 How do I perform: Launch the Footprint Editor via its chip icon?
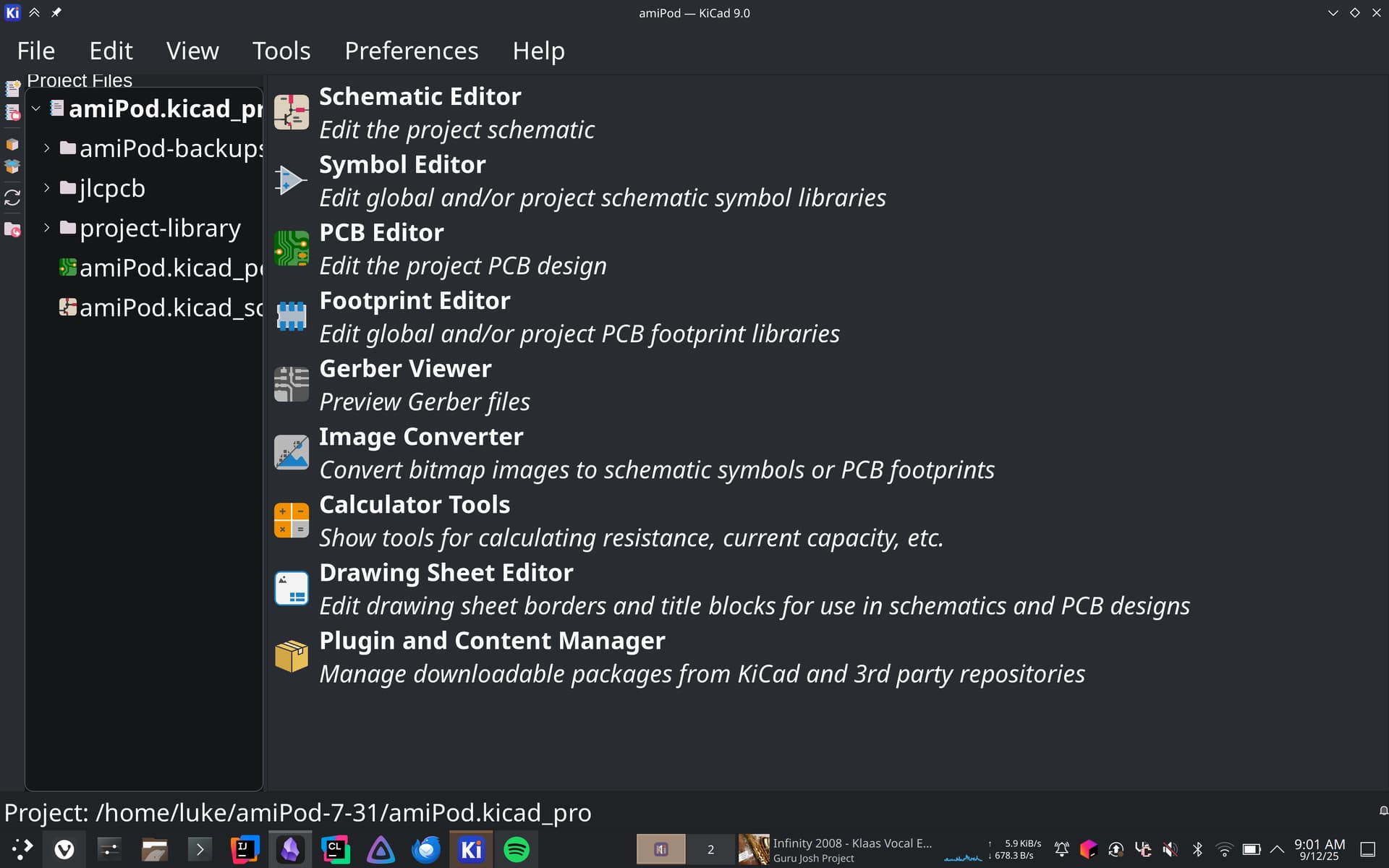[x=292, y=317]
